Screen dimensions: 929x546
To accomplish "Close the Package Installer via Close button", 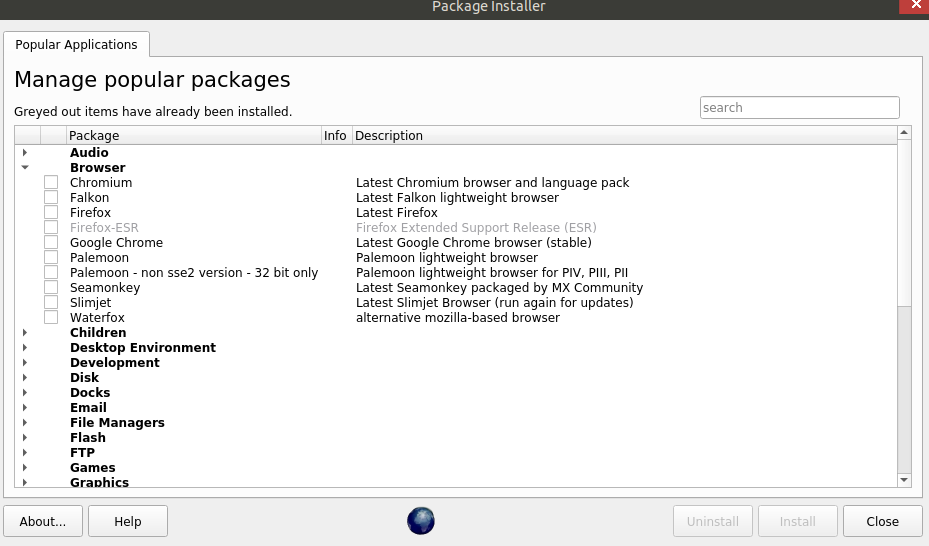I will pos(883,521).
